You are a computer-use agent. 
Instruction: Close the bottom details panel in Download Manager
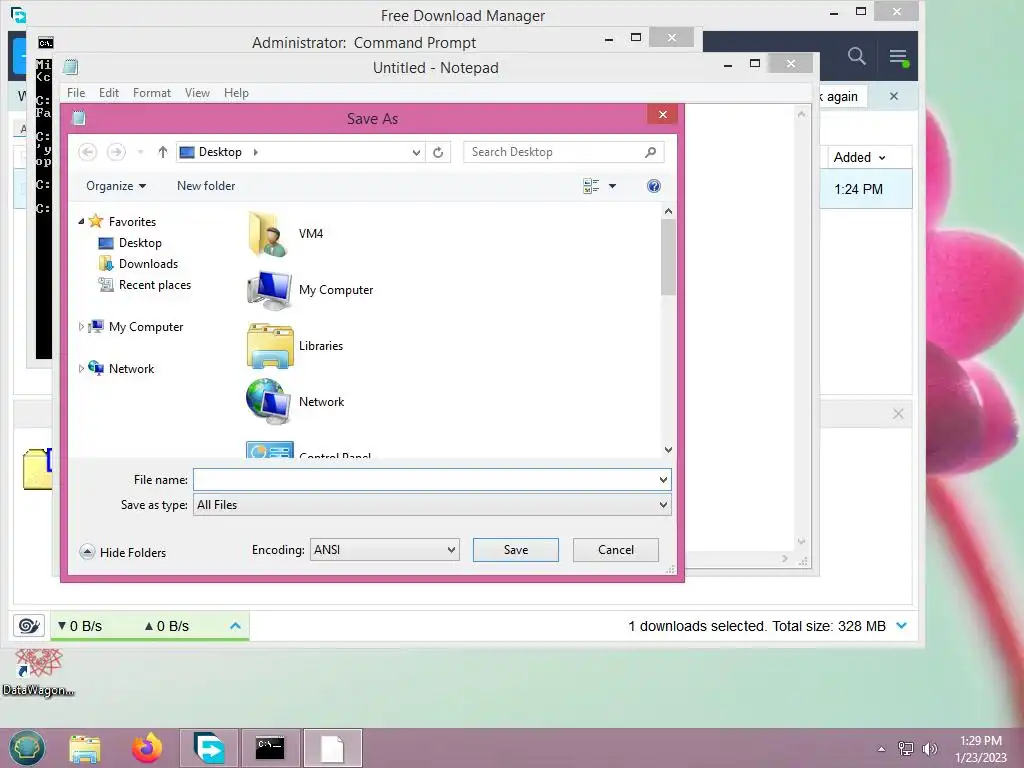[x=899, y=414]
